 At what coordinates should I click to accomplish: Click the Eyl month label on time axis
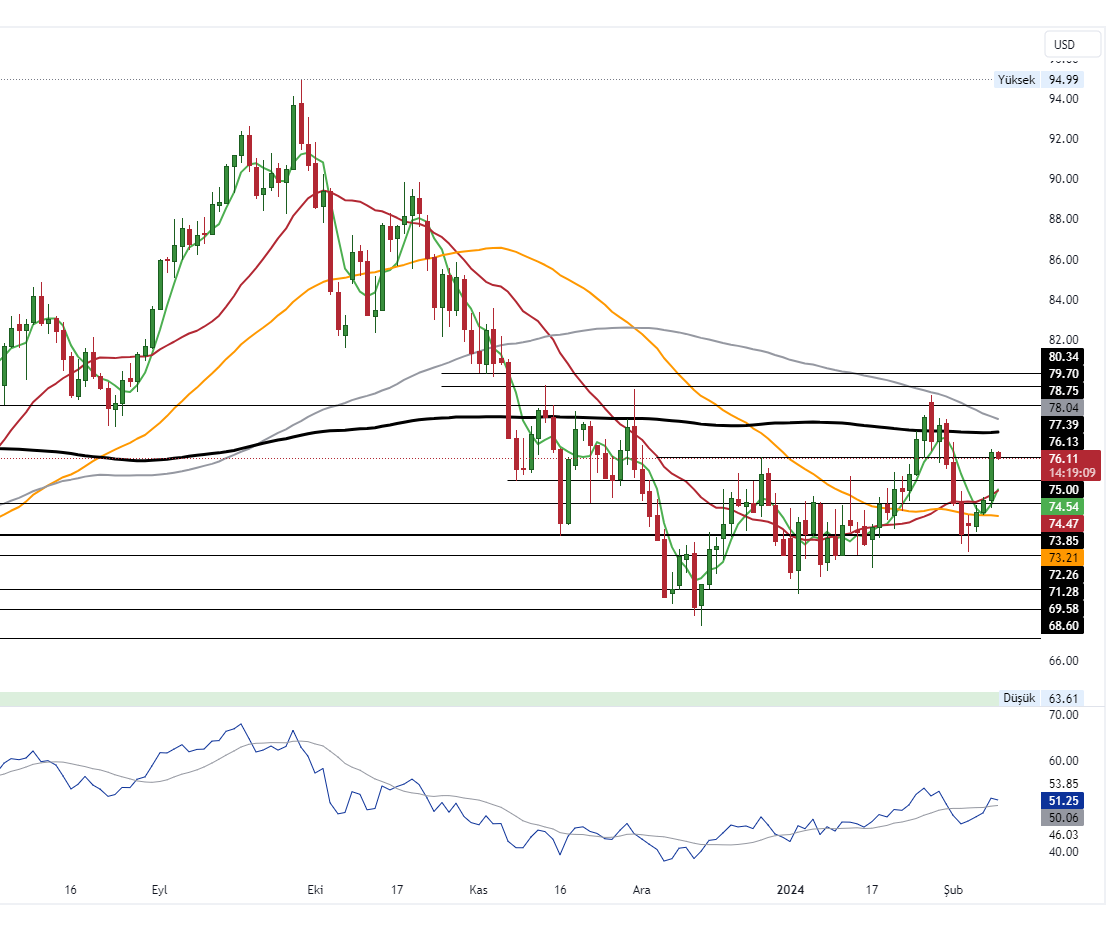tap(160, 889)
